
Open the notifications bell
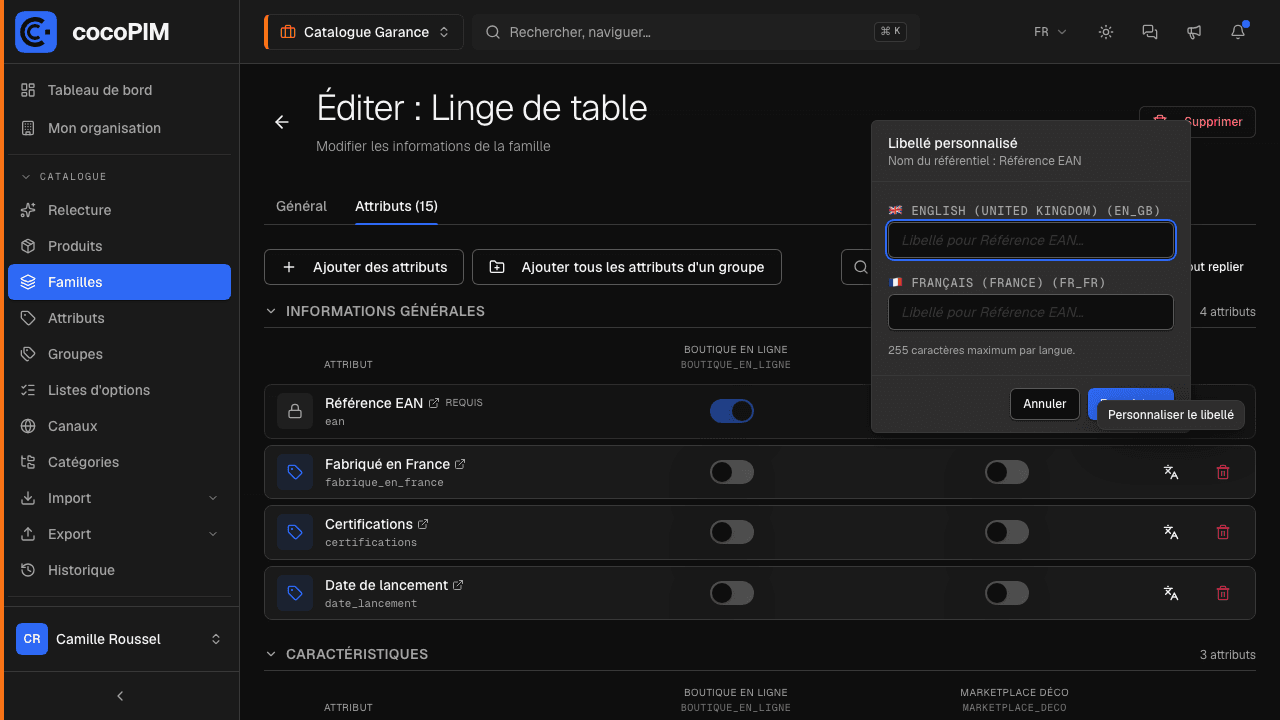pyautogui.click(x=1238, y=32)
